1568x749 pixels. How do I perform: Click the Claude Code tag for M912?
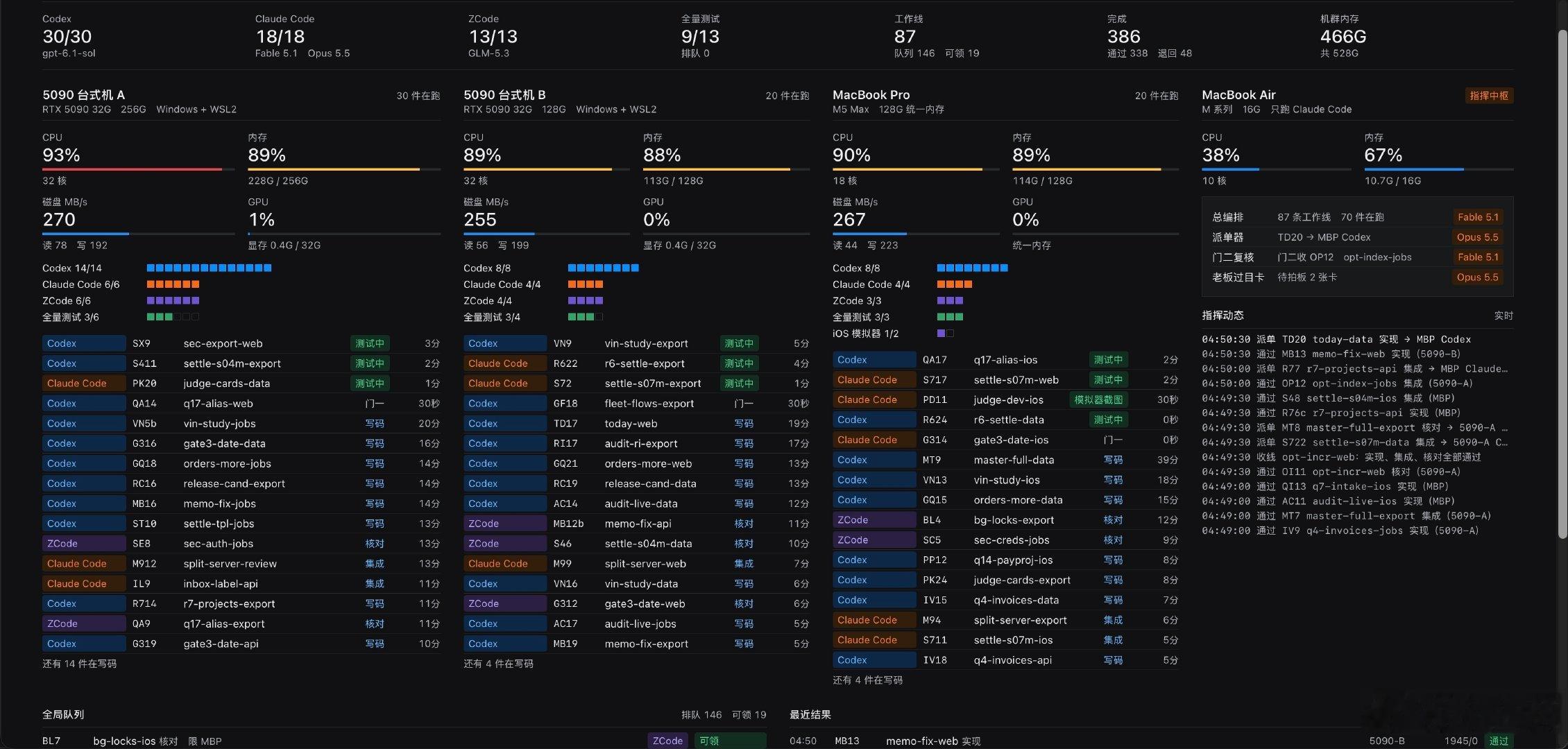(x=84, y=564)
